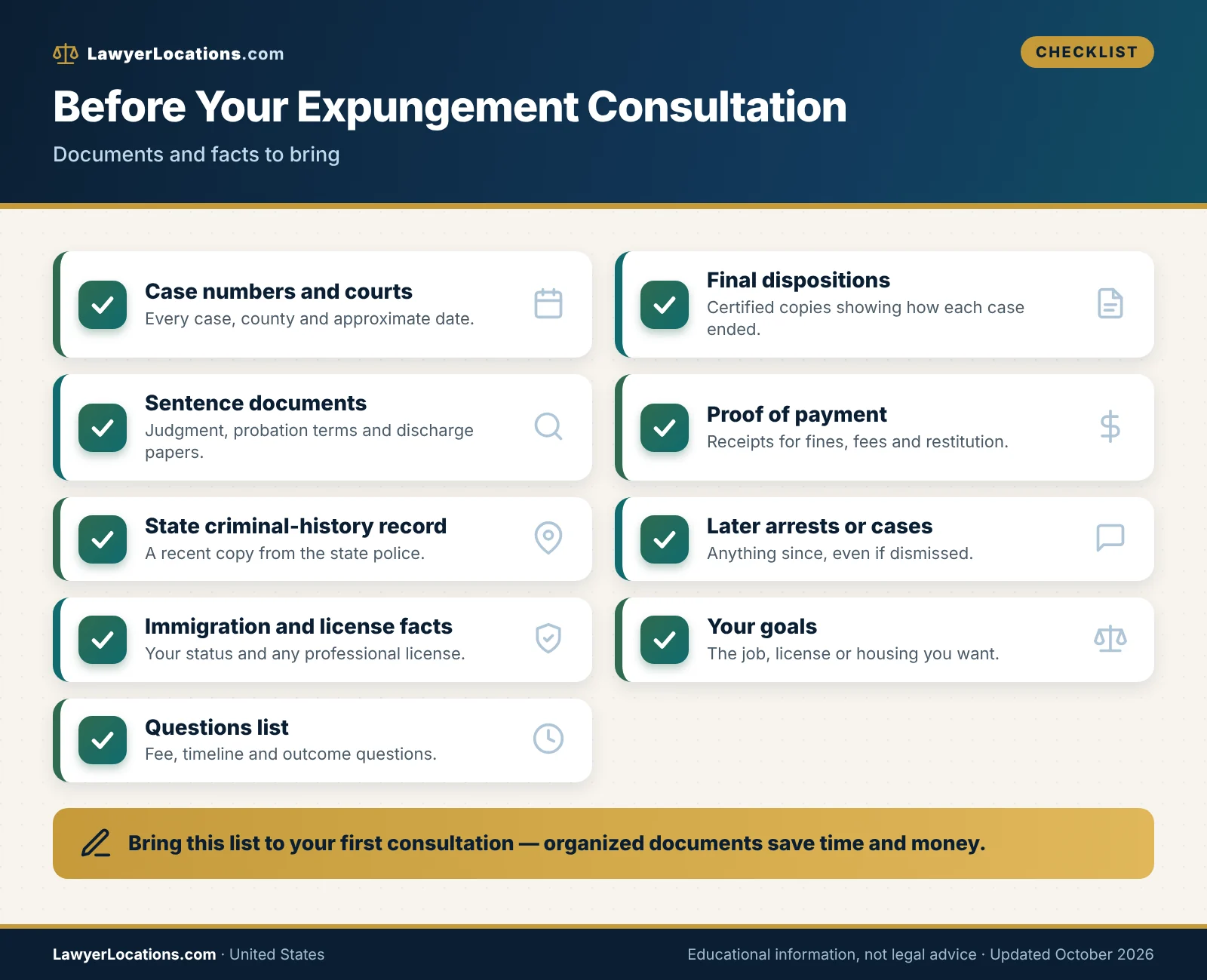Viewport: 1207px width, 980px height.
Task: Toggle the Later arrests or cases checkbox
Action: tap(665, 539)
